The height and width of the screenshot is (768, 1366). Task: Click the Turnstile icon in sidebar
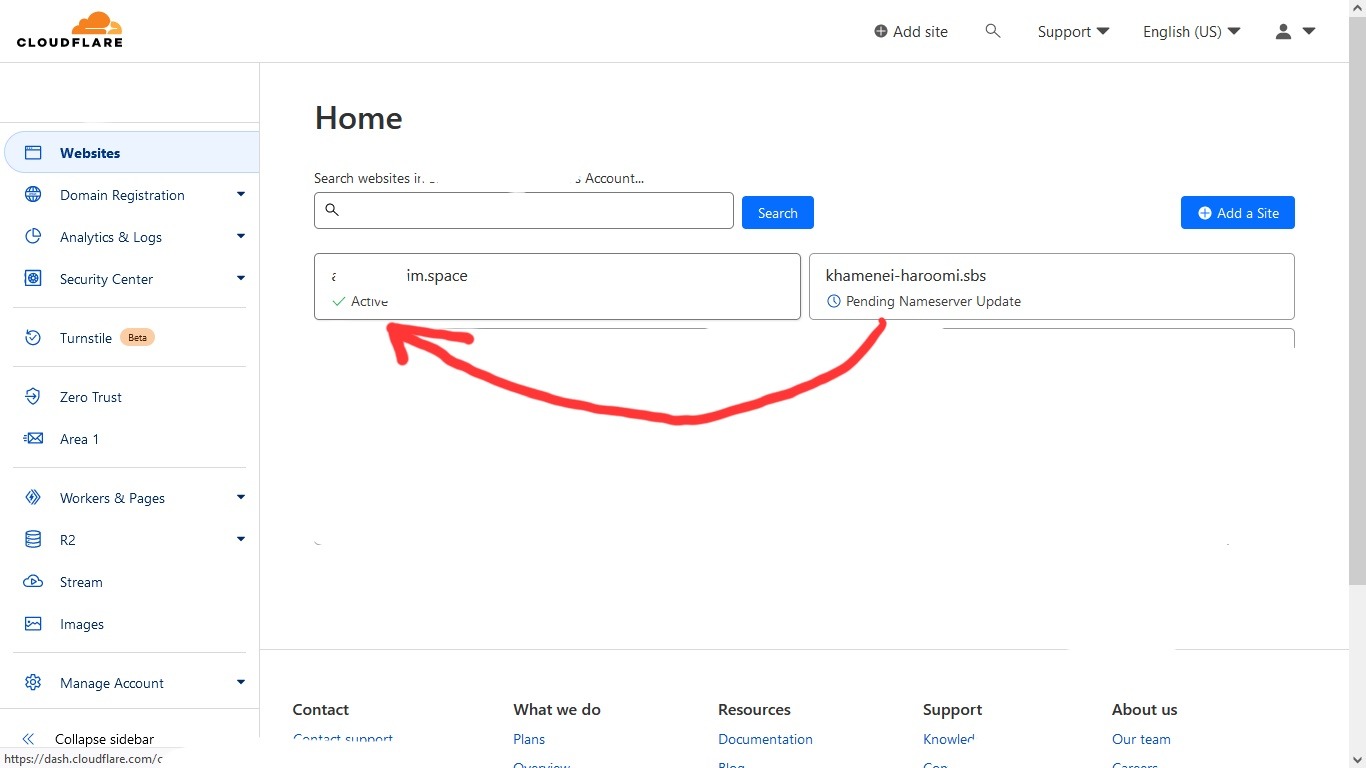33,338
